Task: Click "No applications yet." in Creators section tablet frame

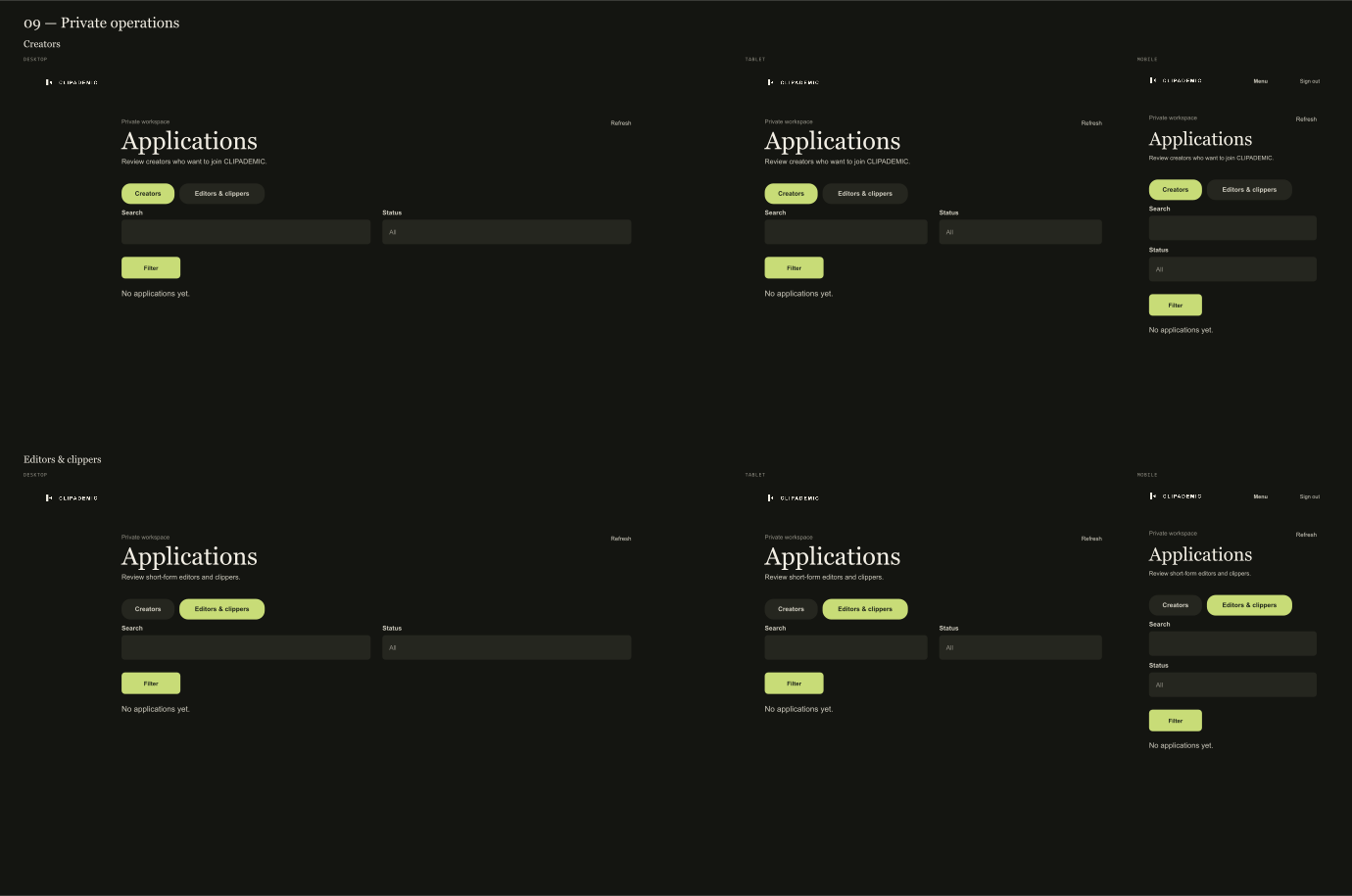Action: click(798, 294)
